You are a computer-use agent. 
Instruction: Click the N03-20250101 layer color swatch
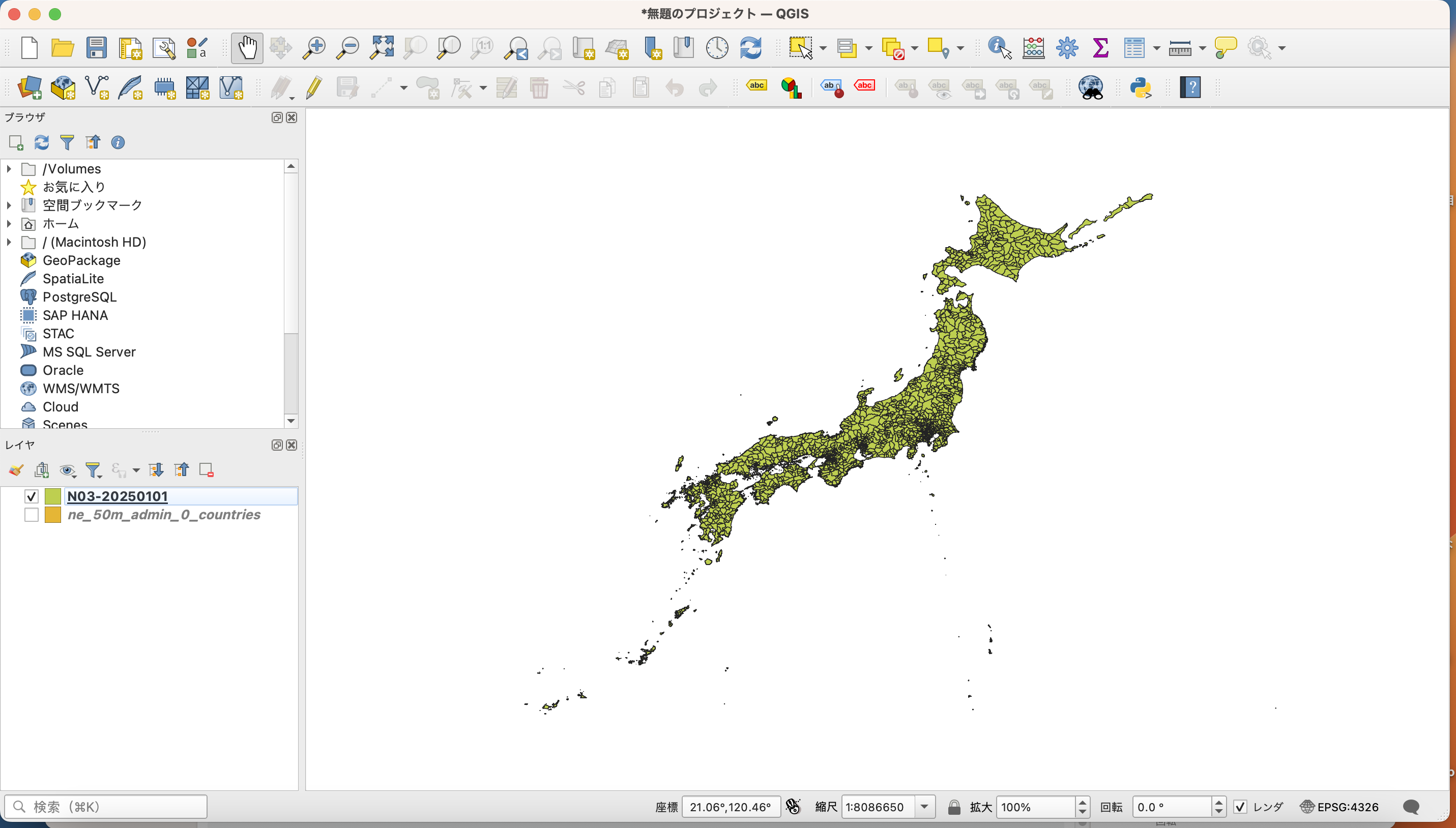(x=53, y=496)
